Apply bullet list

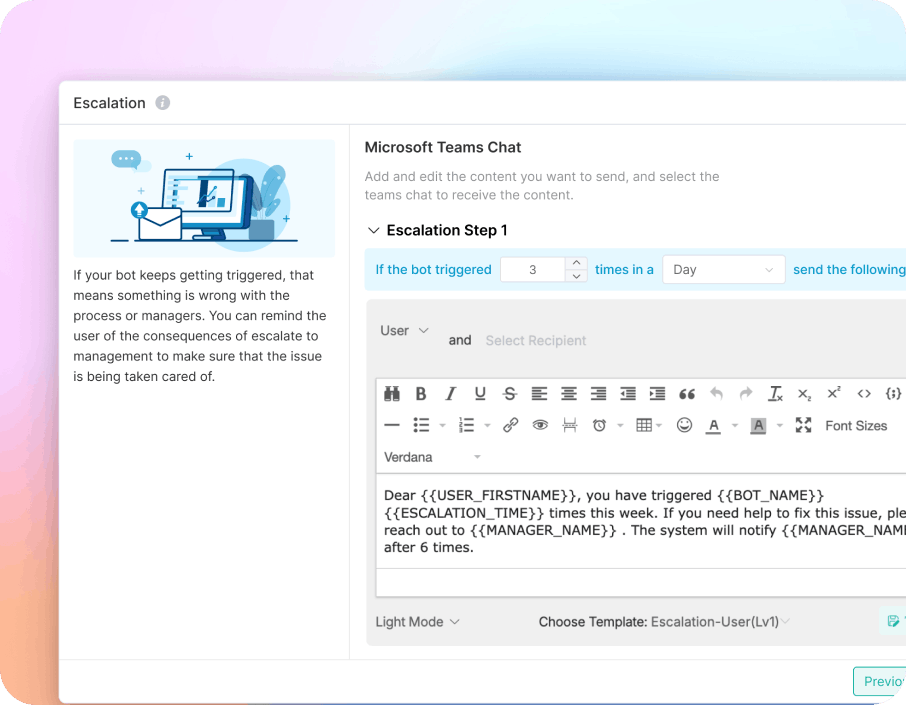pyautogui.click(x=421, y=425)
